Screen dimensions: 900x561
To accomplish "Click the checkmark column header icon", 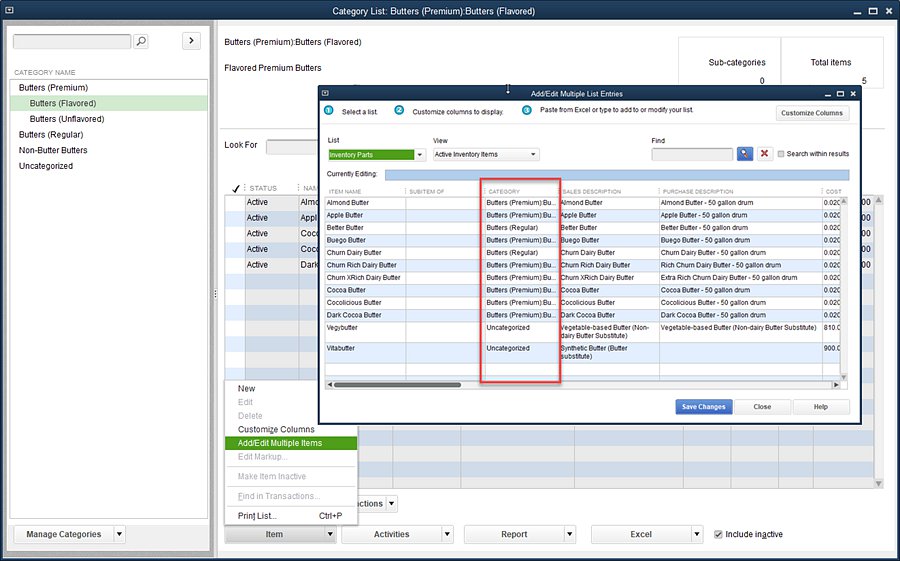I will pyautogui.click(x=235, y=188).
